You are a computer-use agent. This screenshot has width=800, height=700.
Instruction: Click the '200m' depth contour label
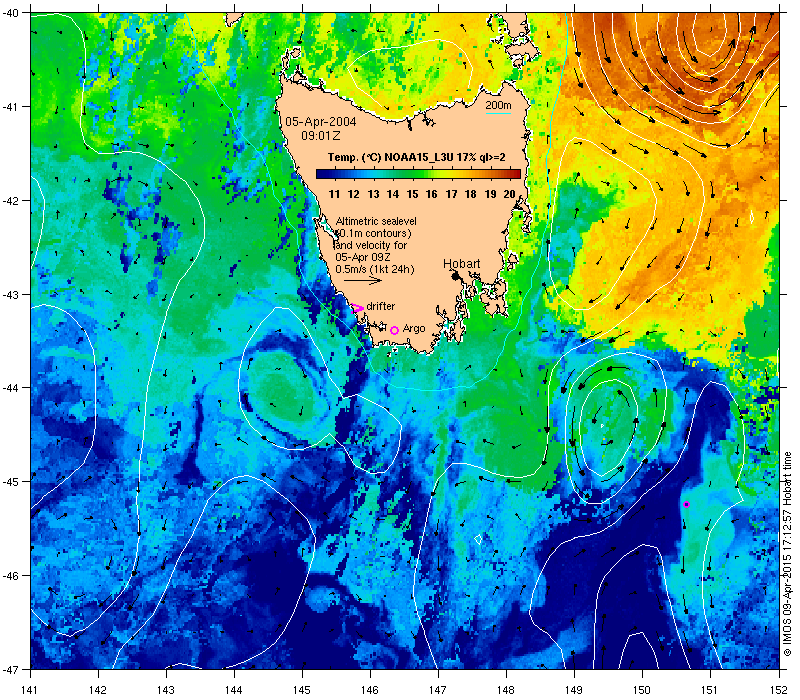coord(498,105)
